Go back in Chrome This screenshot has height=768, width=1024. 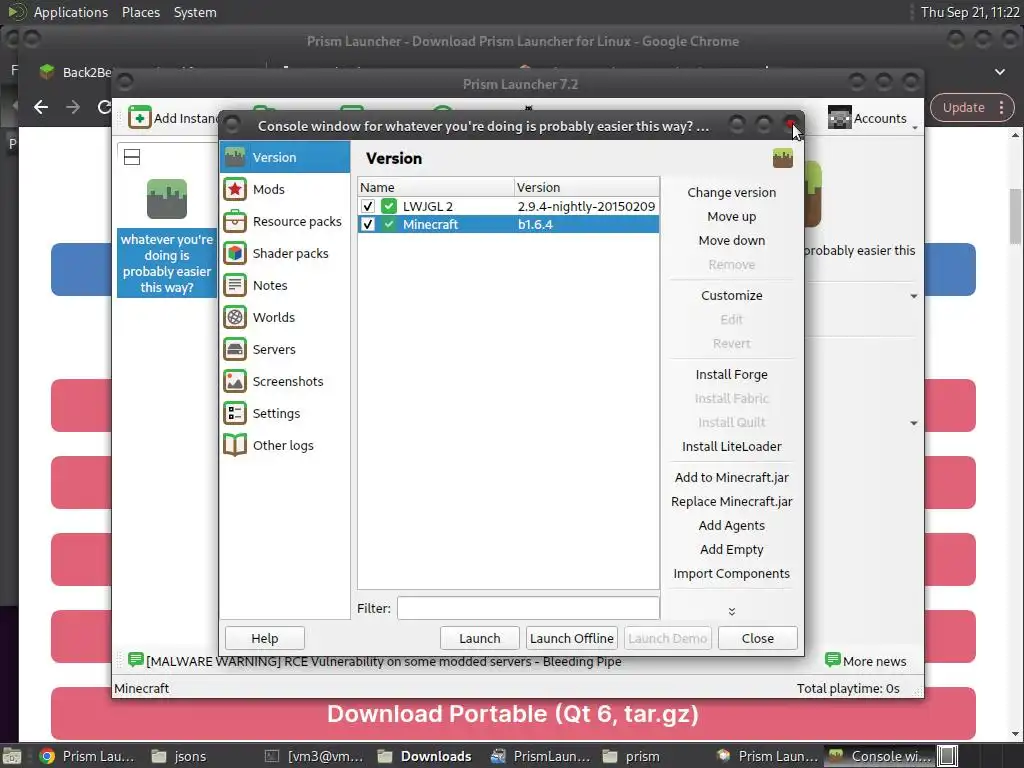41,107
